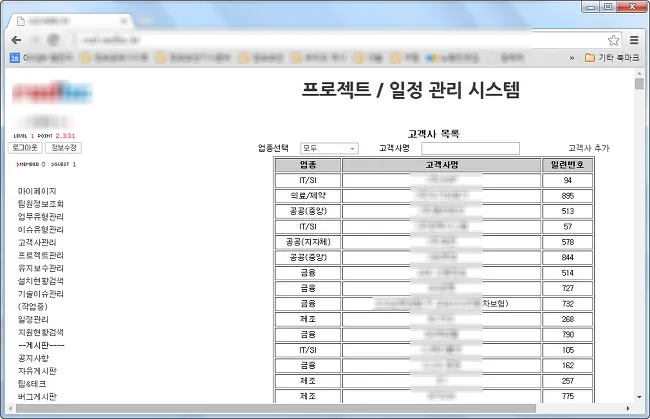650x419 pixels.
Task: Open the Chrome hamburger menu
Action: point(633,39)
